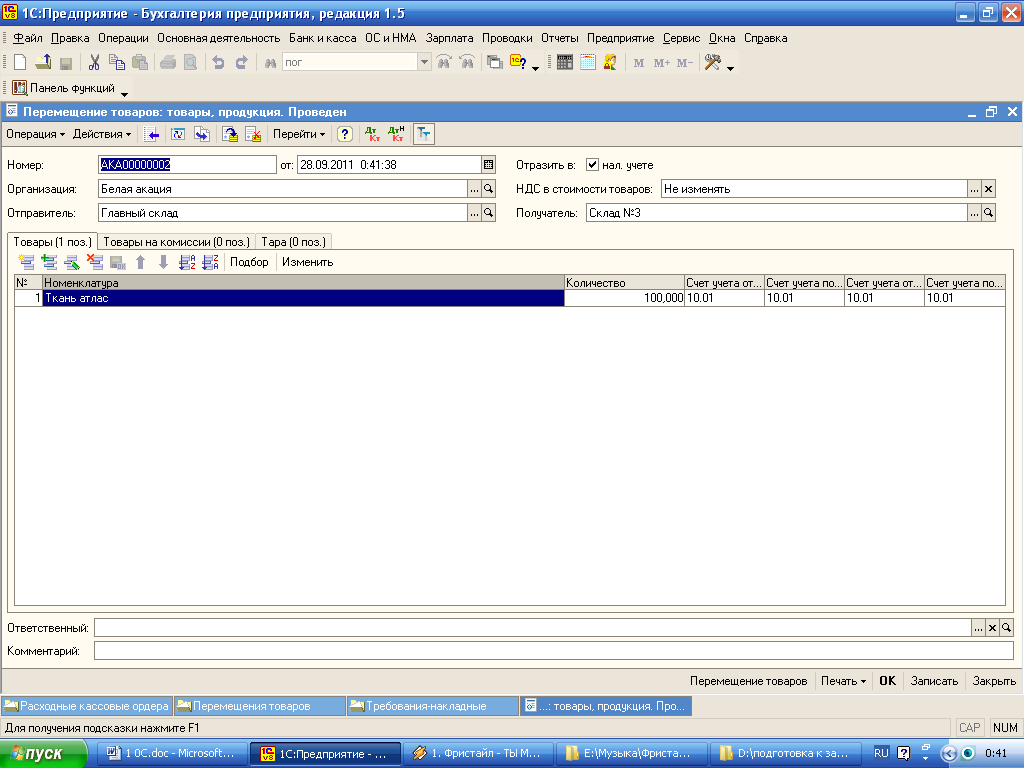Switch to Расходные кассовые ордера window tab
This screenshot has width=1024, height=768.
pyautogui.click(x=87, y=706)
